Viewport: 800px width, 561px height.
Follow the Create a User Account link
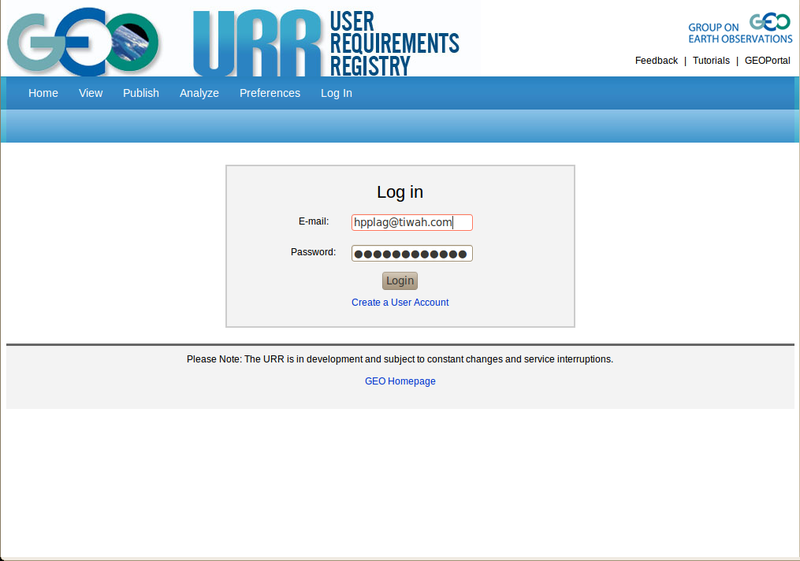(x=400, y=302)
